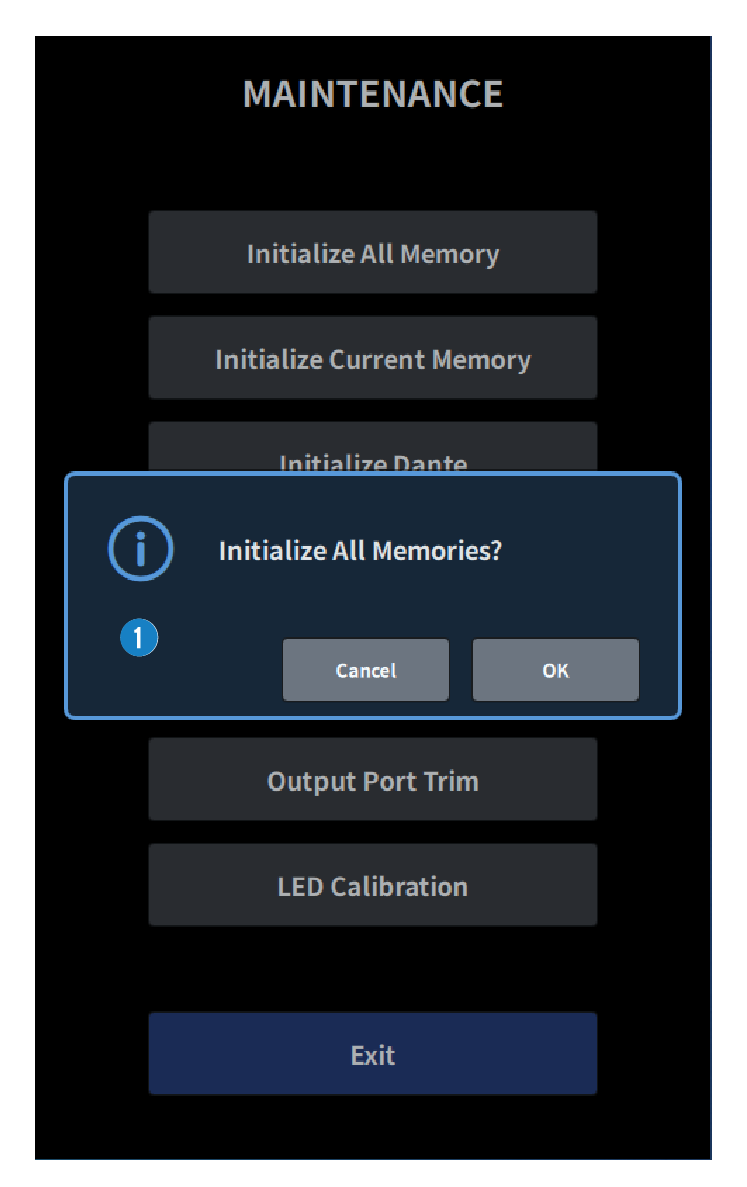The height and width of the screenshot is (1187, 747).
Task: Cancel the Initialize All Memories prompt
Action: click(x=365, y=670)
